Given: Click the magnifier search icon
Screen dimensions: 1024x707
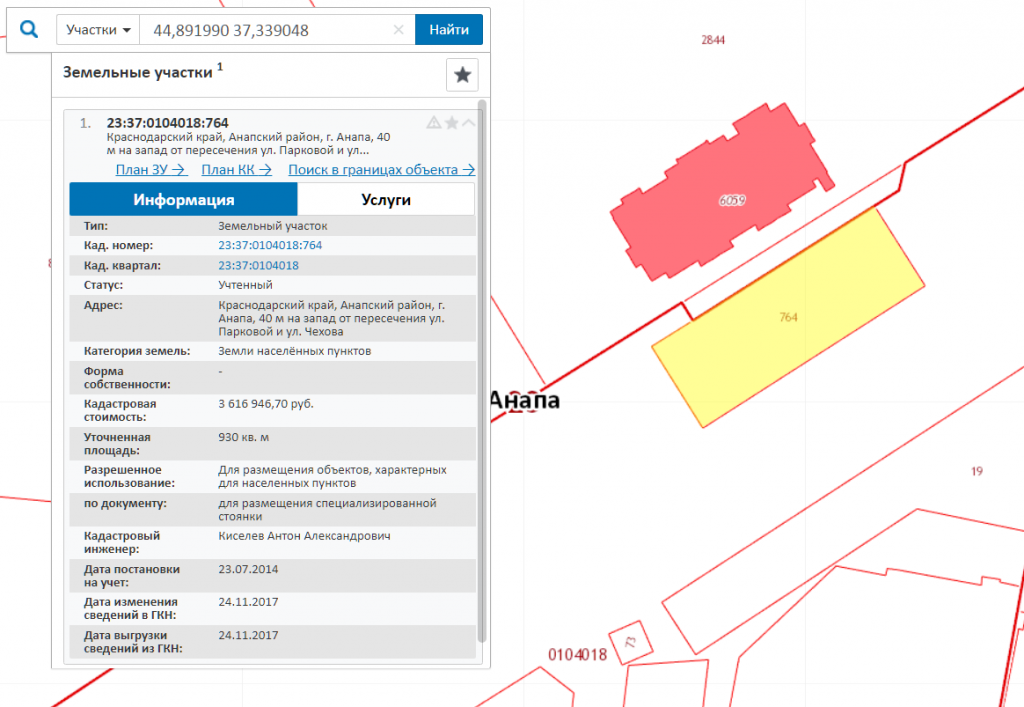Looking at the screenshot, I should (x=29, y=29).
